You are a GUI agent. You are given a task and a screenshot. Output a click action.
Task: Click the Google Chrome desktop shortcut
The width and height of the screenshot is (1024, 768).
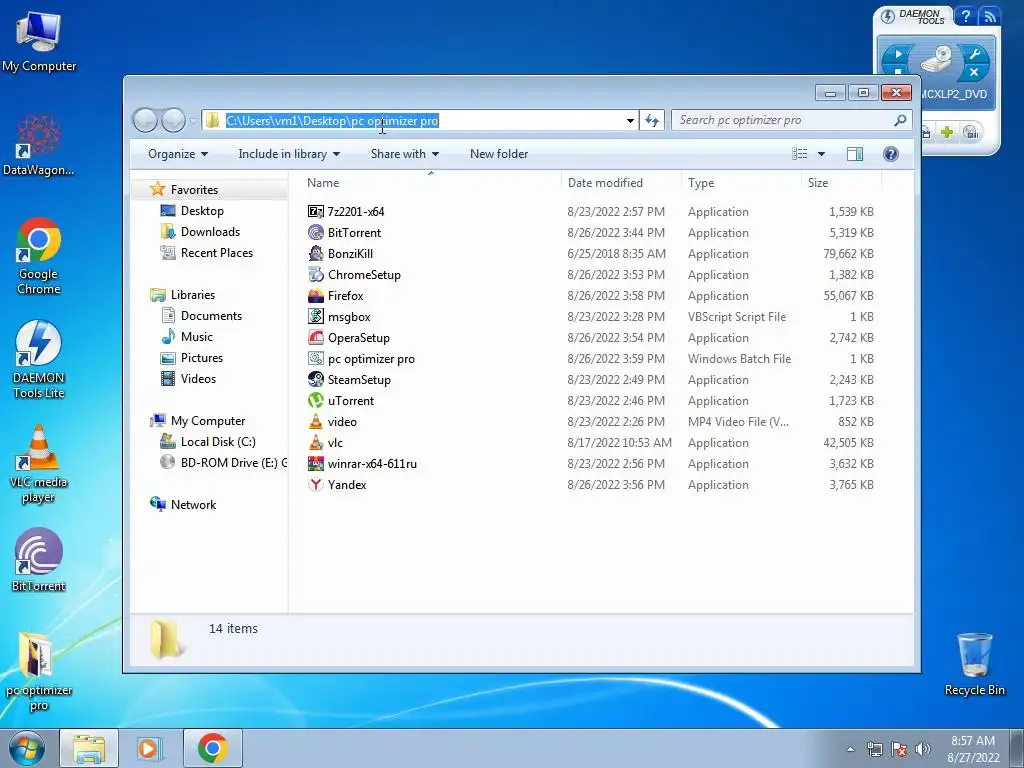39,256
